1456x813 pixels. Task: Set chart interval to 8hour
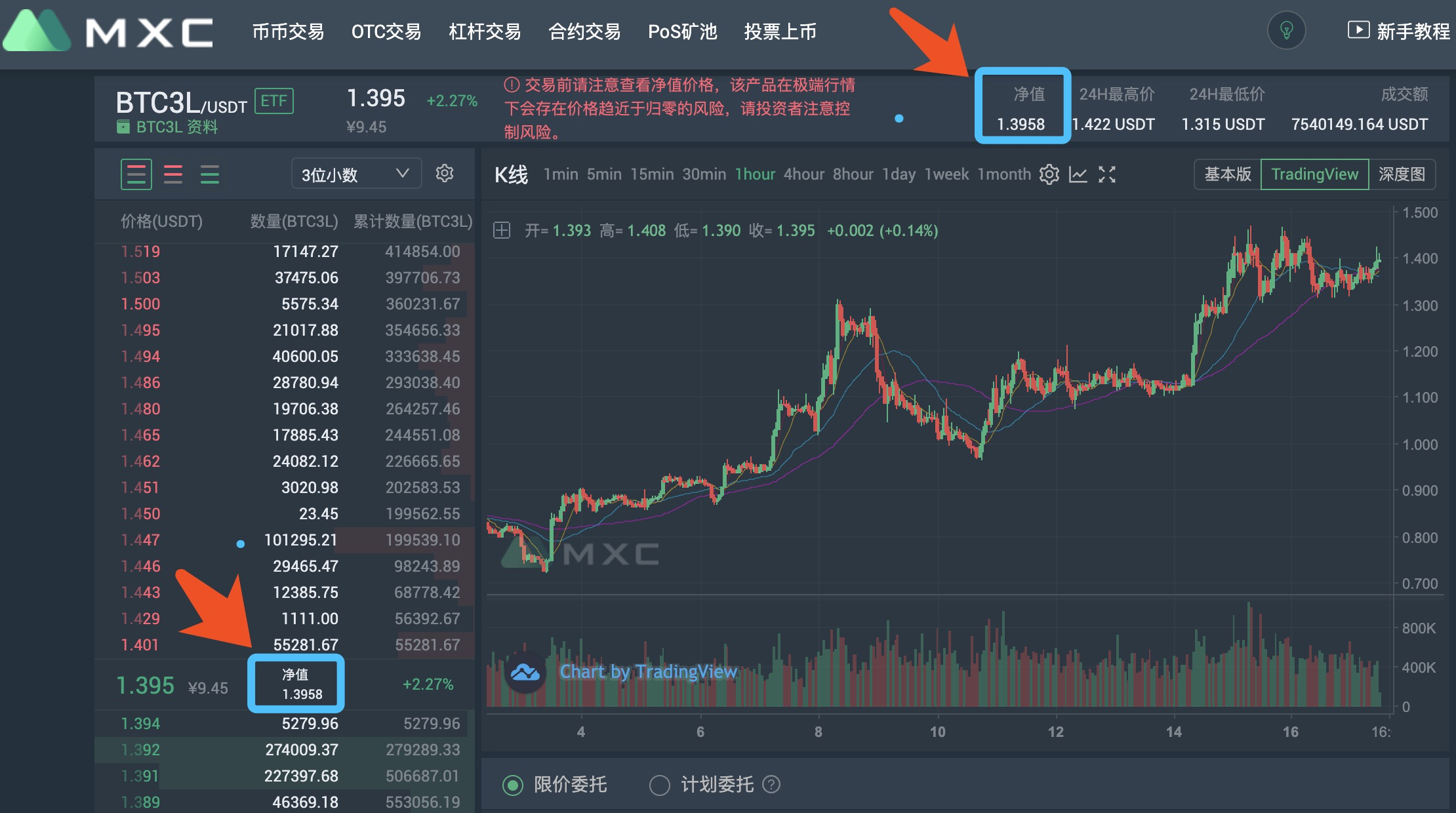[853, 174]
